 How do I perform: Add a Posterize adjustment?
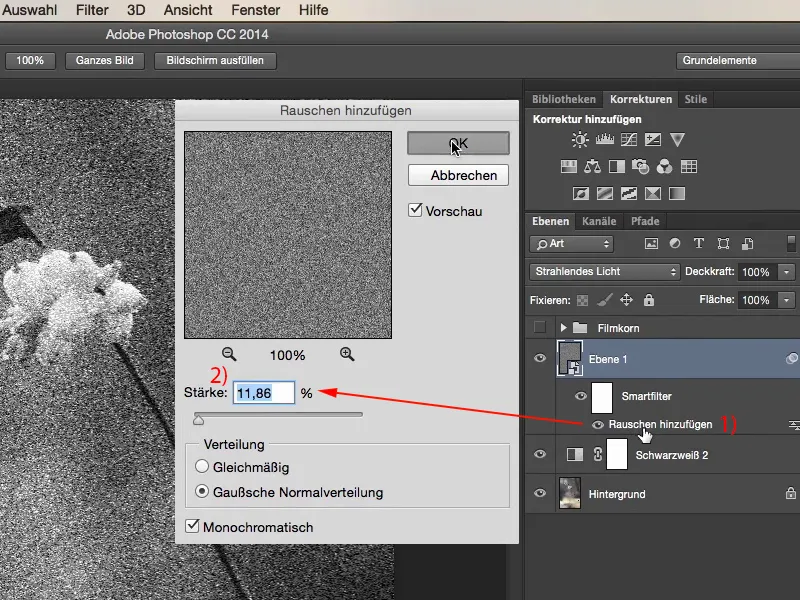[x=605, y=193]
